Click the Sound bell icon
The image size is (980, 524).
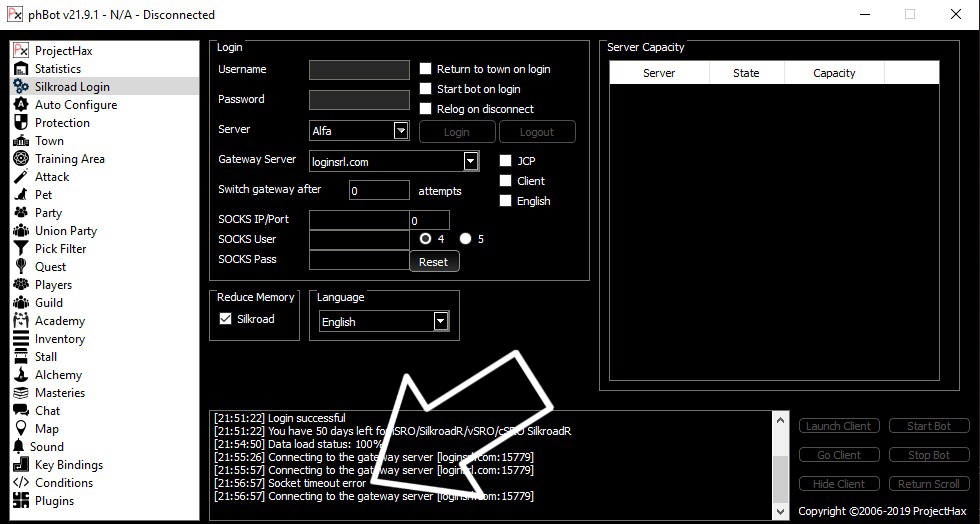pos(19,447)
